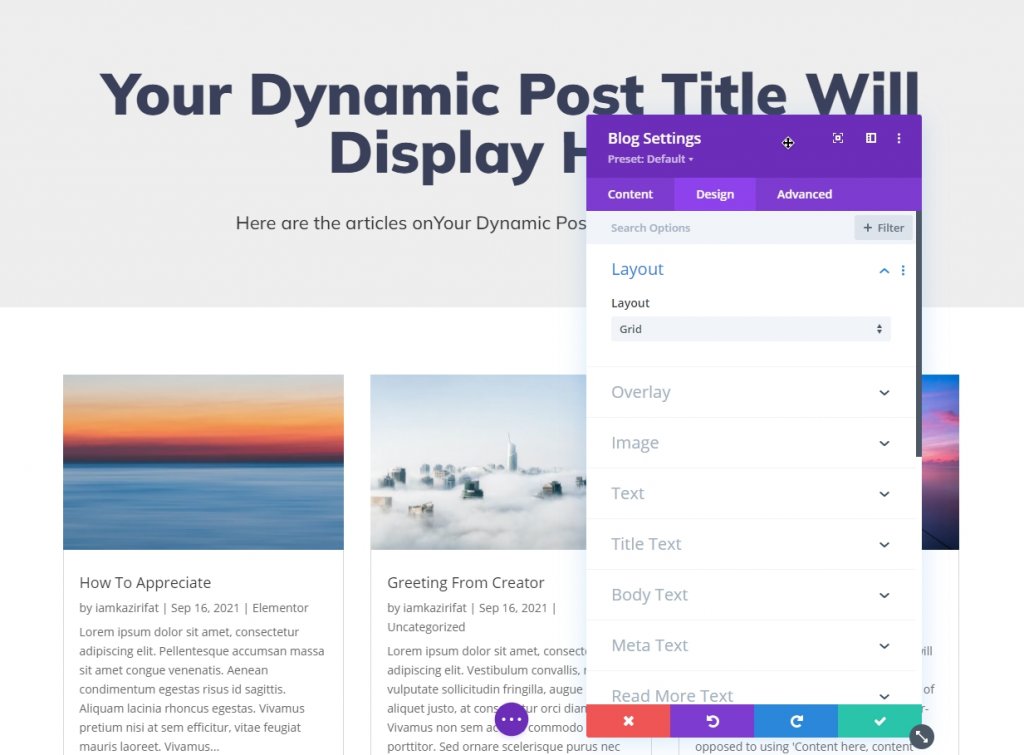Expand the Text section
This screenshot has width=1024, height=755.
coord(751,494)
